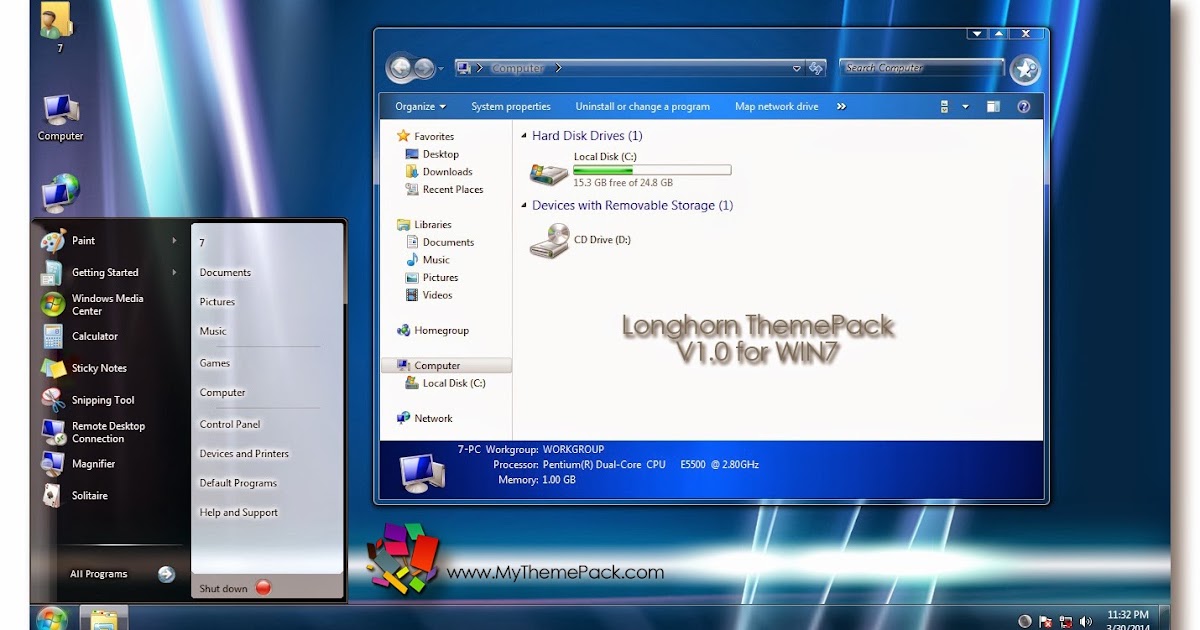
Task: Click System properties in toolbar
Action: click(511, 106)
